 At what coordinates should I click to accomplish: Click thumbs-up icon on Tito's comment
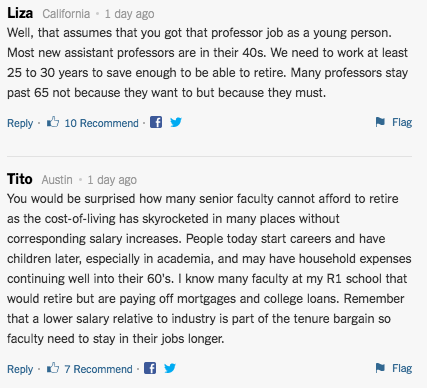(x=53, y=368)
